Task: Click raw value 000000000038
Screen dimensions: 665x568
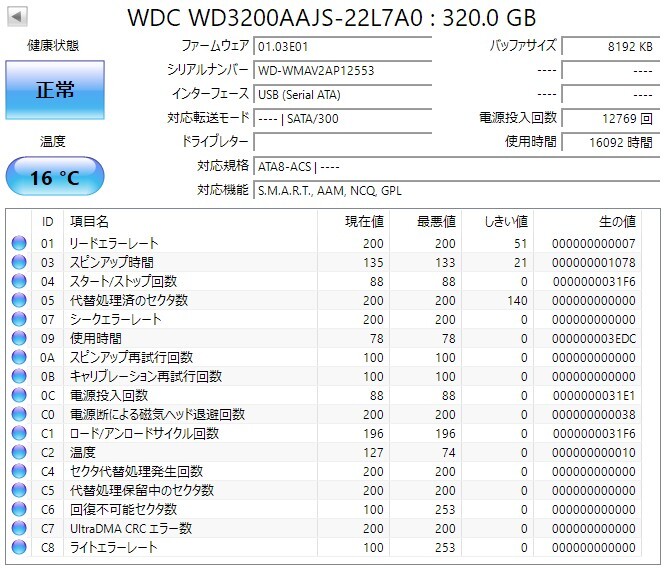Action: 594,414
